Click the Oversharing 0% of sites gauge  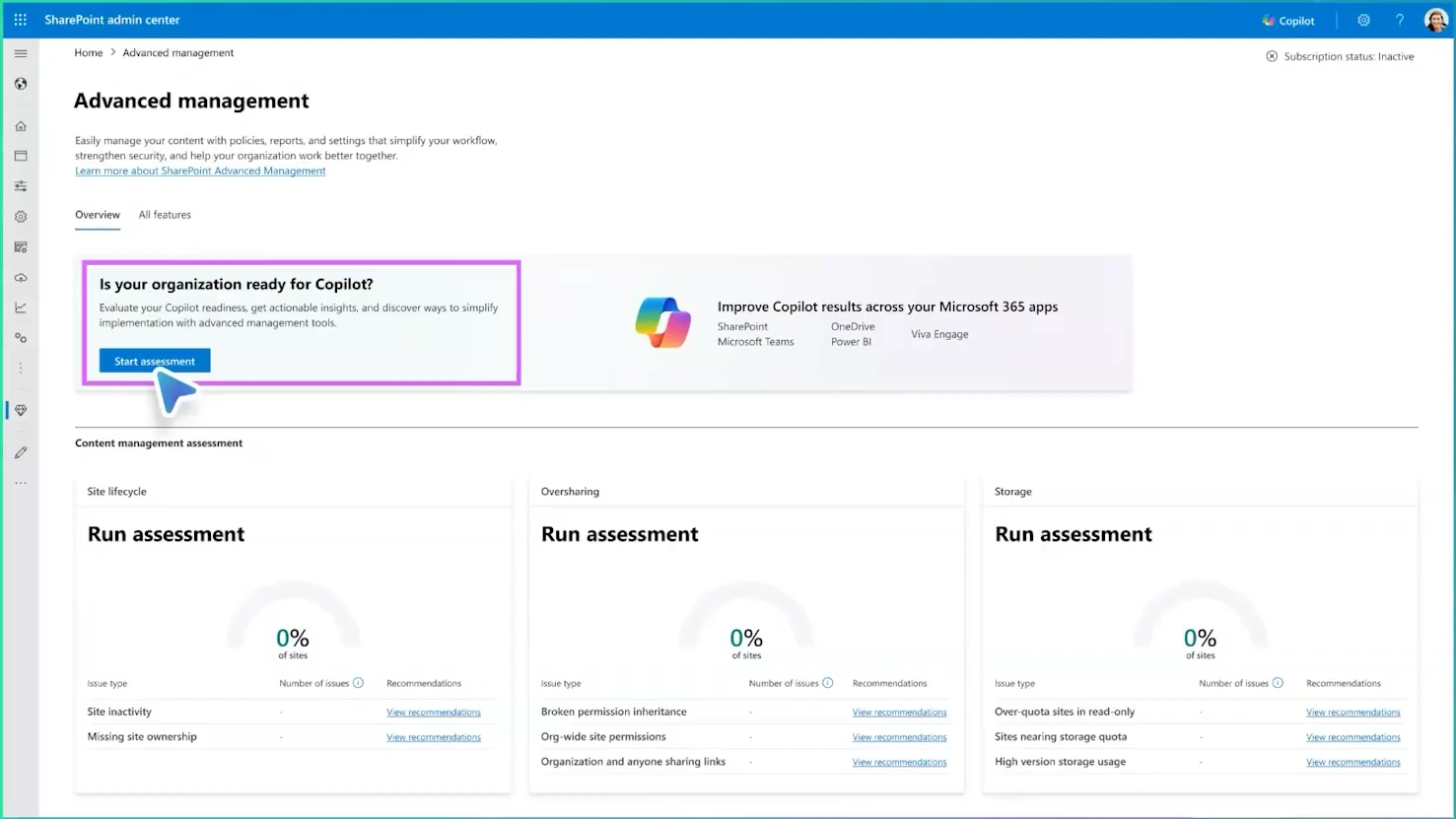click(746, 621)
